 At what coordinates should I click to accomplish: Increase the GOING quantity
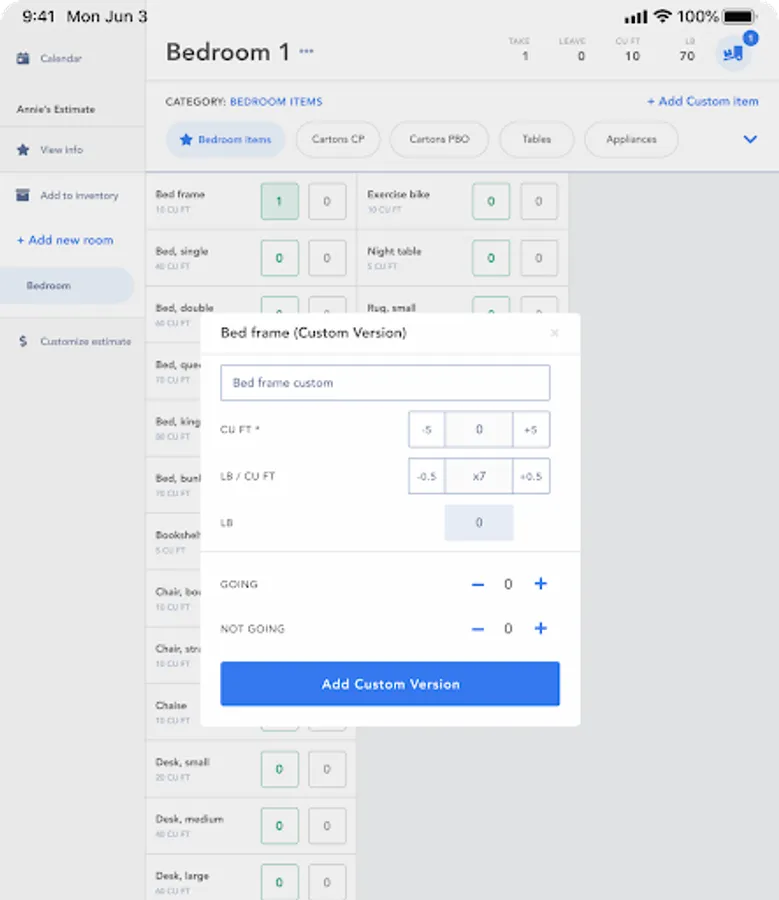pos(540,584)
